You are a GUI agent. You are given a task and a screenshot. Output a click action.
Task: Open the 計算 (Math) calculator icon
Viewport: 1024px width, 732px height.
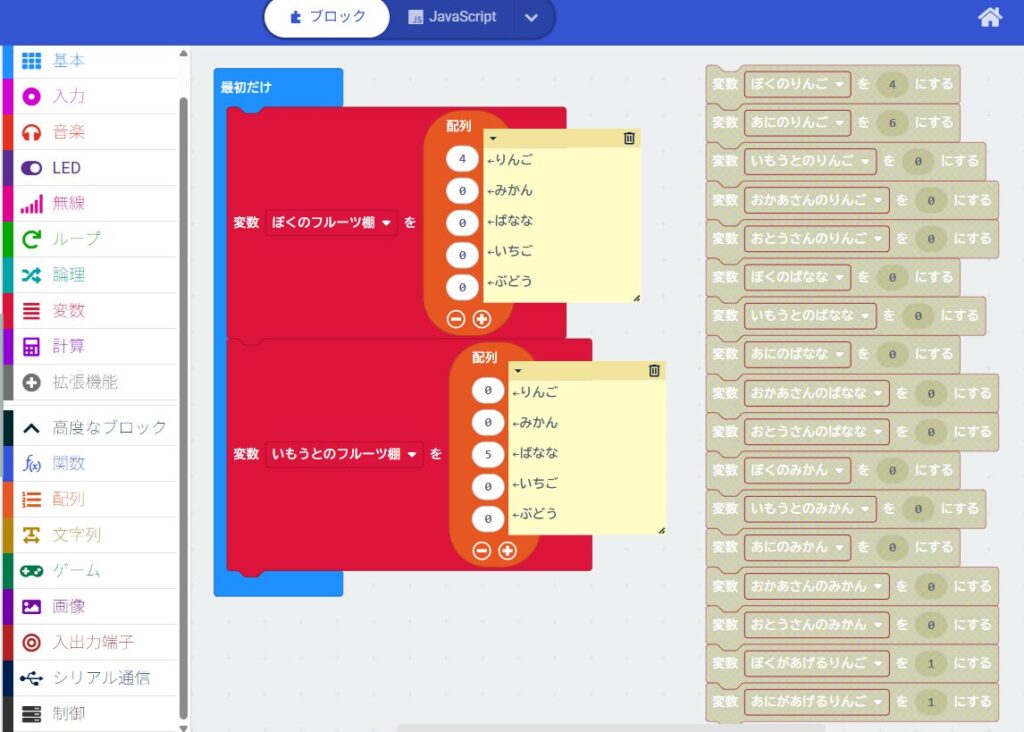31,347
